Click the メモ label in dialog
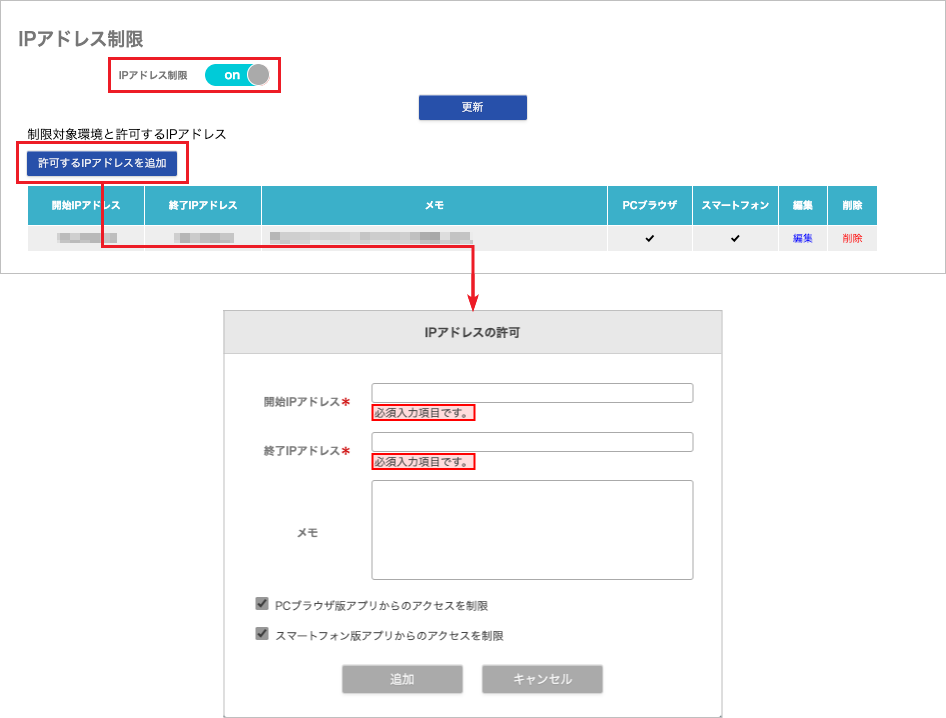Screen dimensions: 946x718 [307, 533]
